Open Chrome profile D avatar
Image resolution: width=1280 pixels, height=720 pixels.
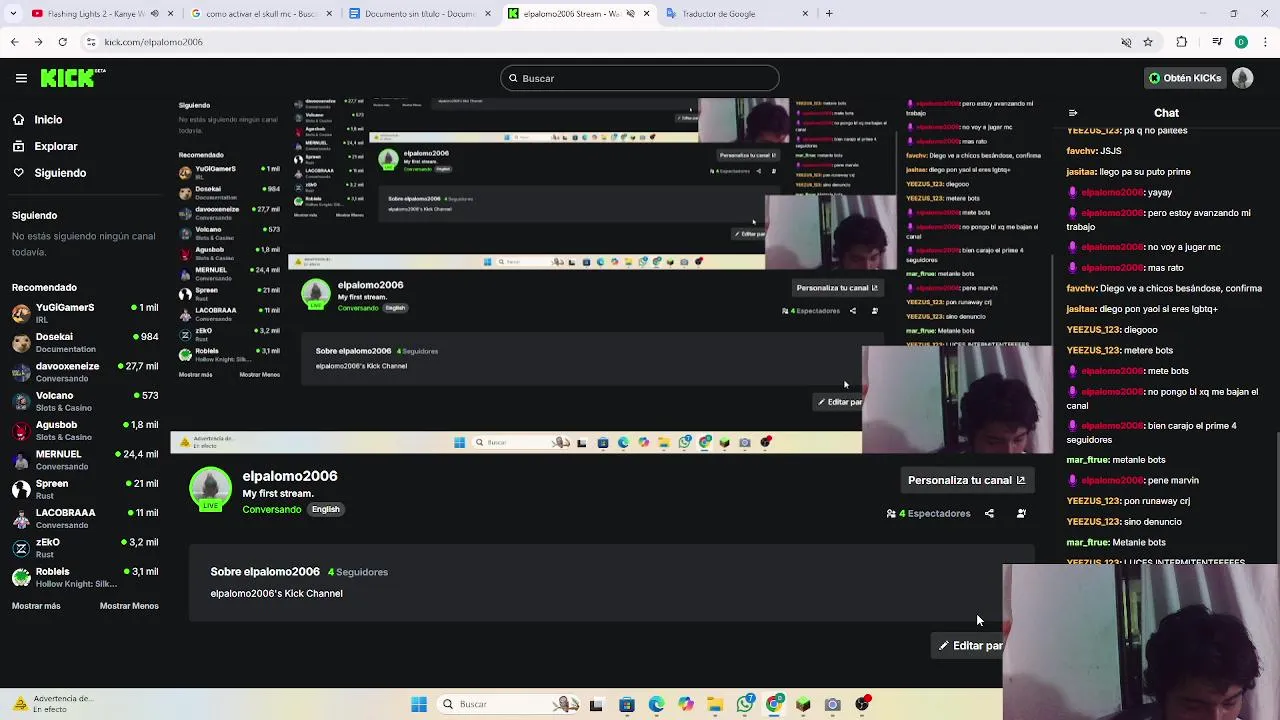pos(1241,42)
